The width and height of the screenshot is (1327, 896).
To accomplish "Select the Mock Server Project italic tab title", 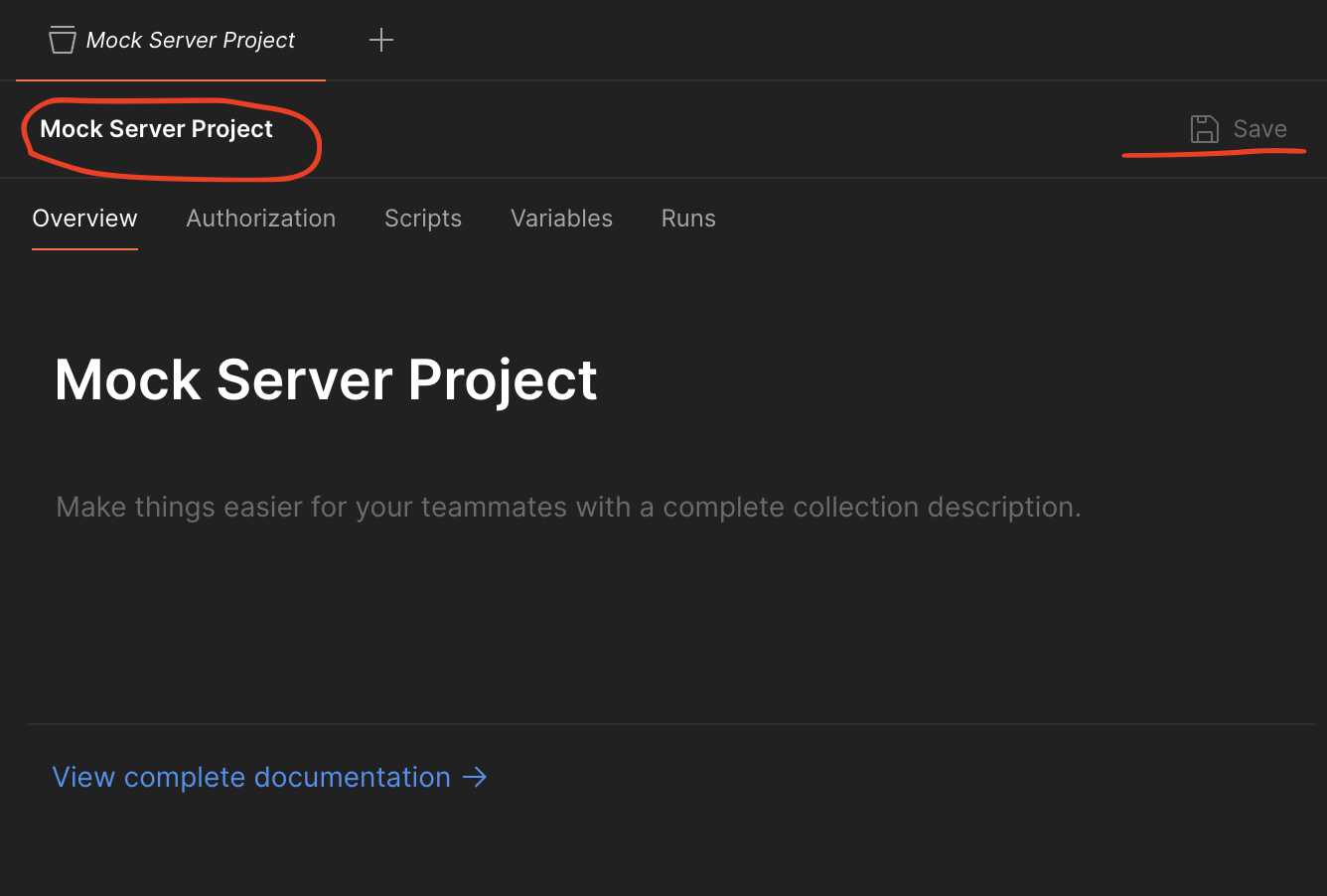I will pyautogui.click(x=191, y=40).
